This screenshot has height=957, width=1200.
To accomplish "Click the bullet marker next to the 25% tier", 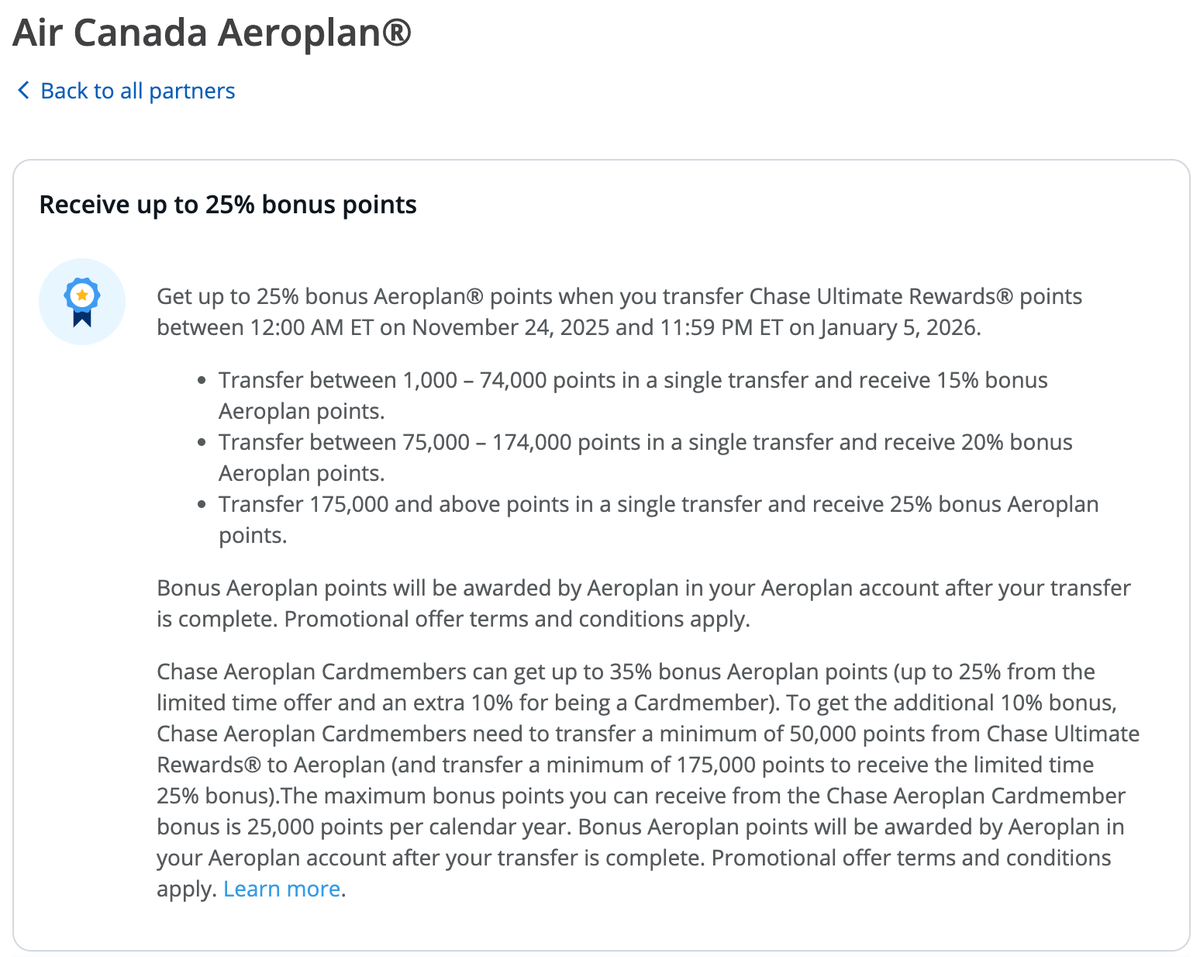I will 200,505.
